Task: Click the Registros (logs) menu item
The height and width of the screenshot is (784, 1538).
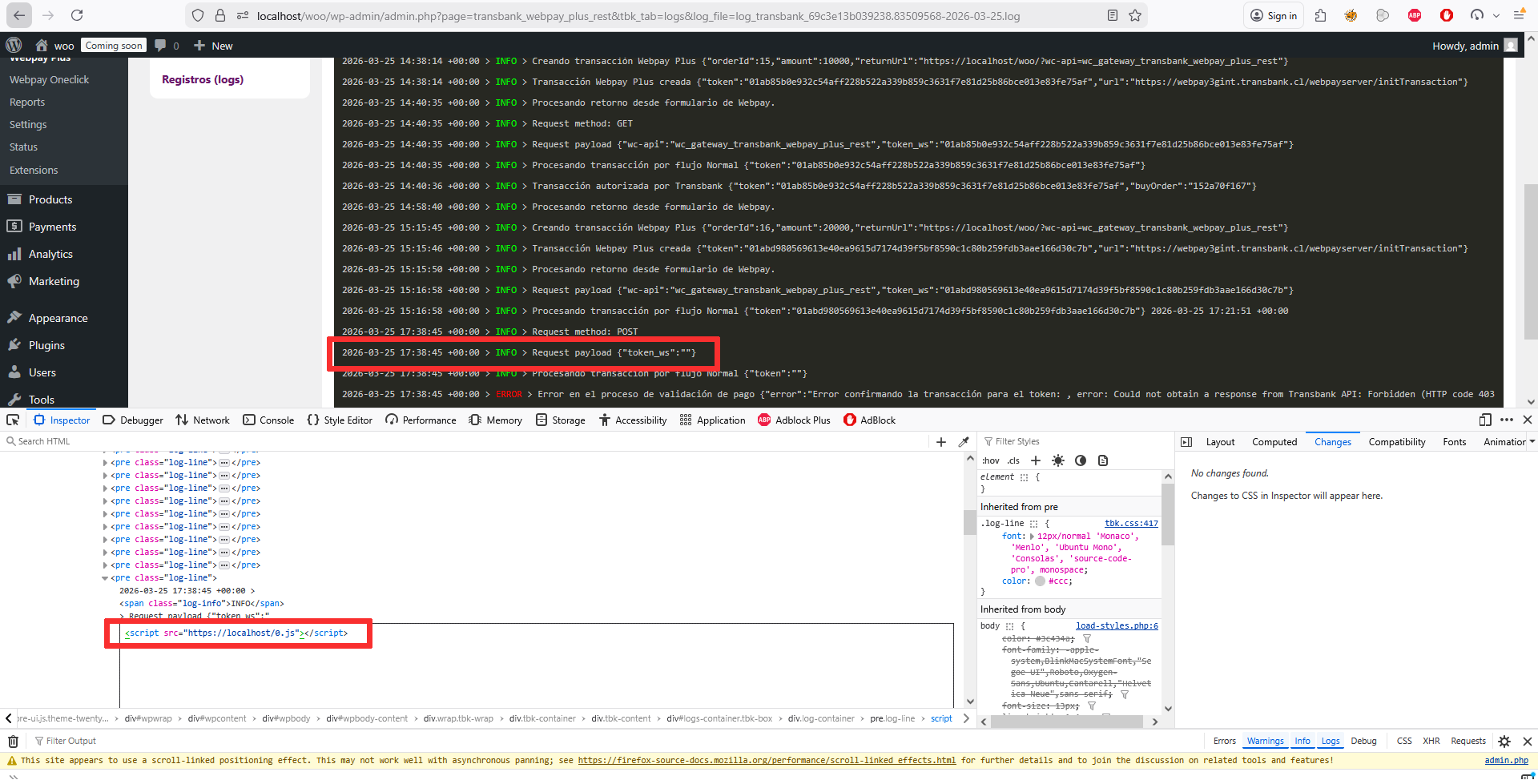Action: pyautogui.click(x=203, y=79)
